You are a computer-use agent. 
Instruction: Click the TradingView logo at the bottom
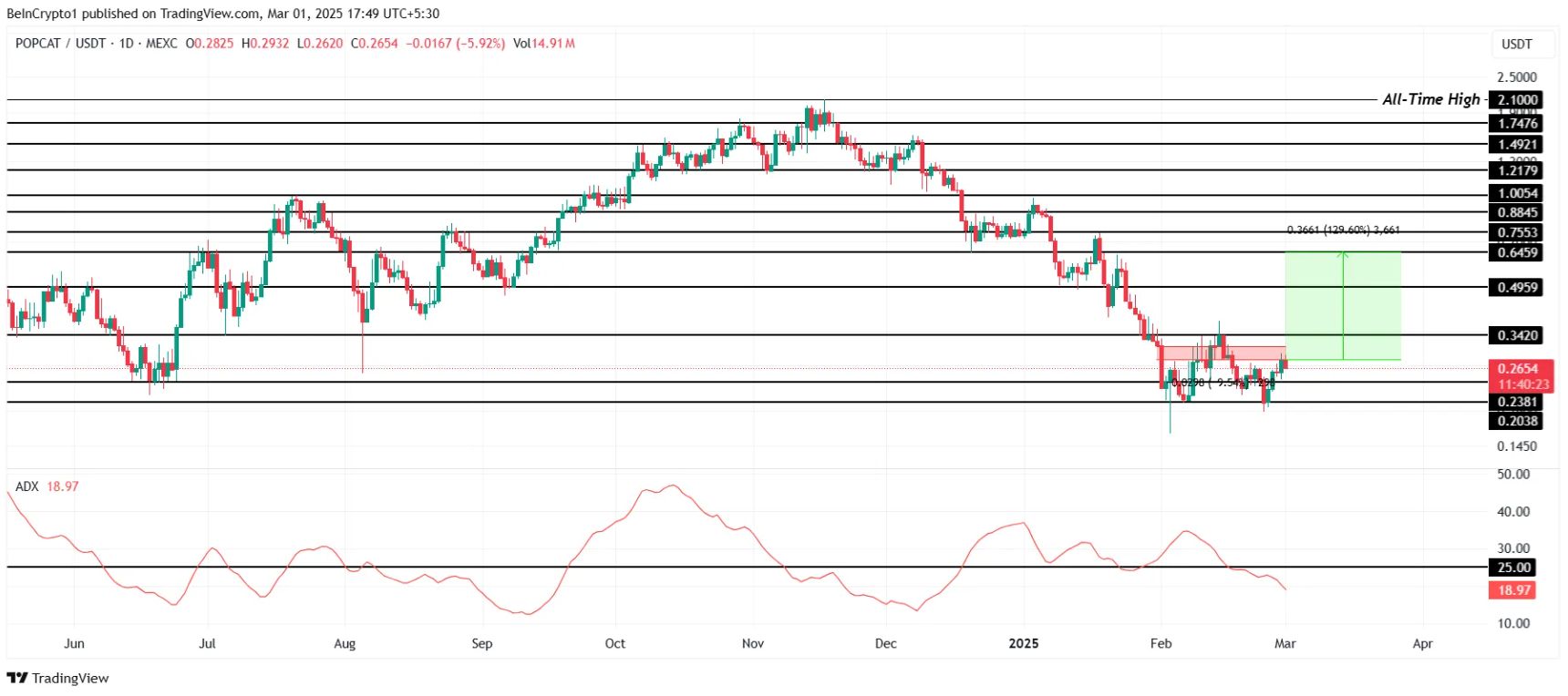[57, 678]
